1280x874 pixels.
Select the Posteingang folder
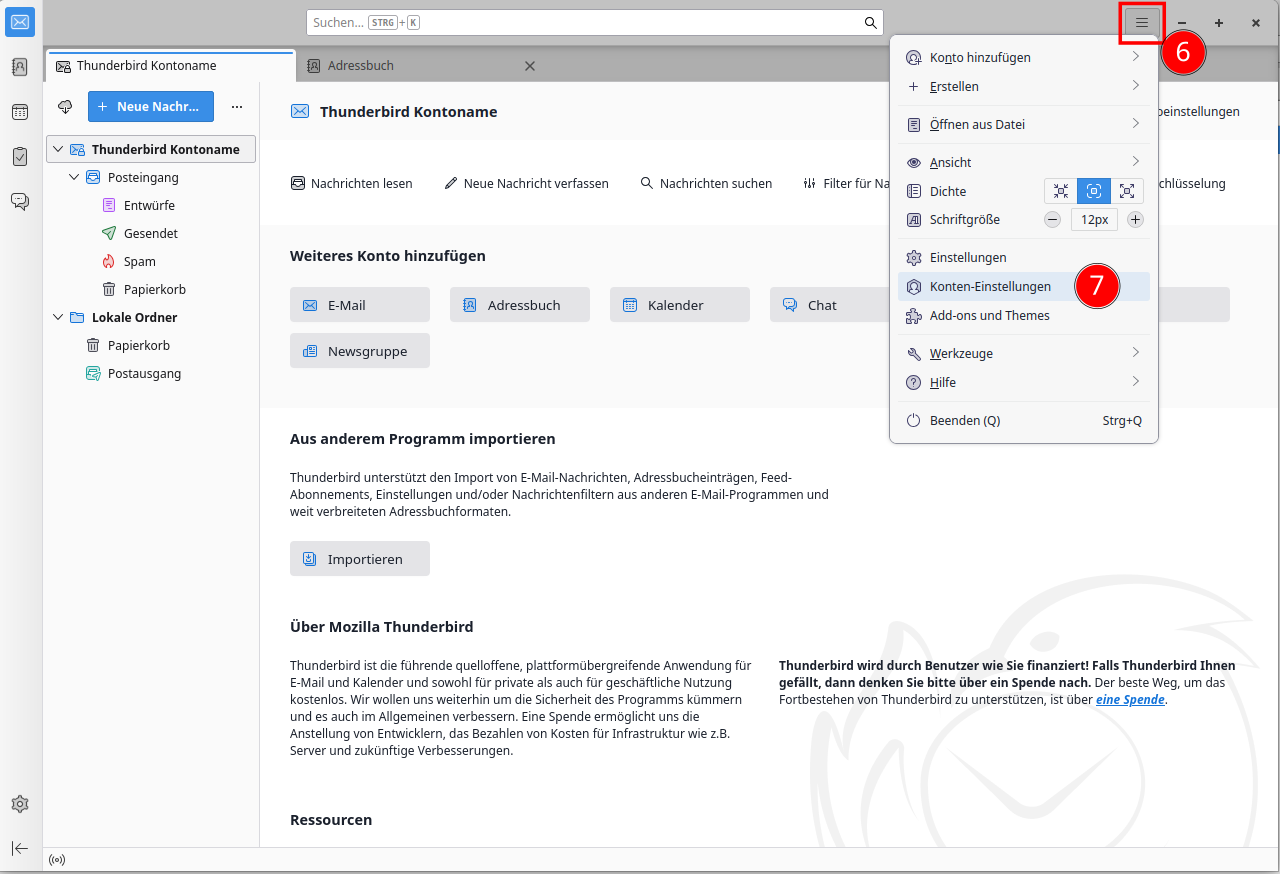click(150, 177)
